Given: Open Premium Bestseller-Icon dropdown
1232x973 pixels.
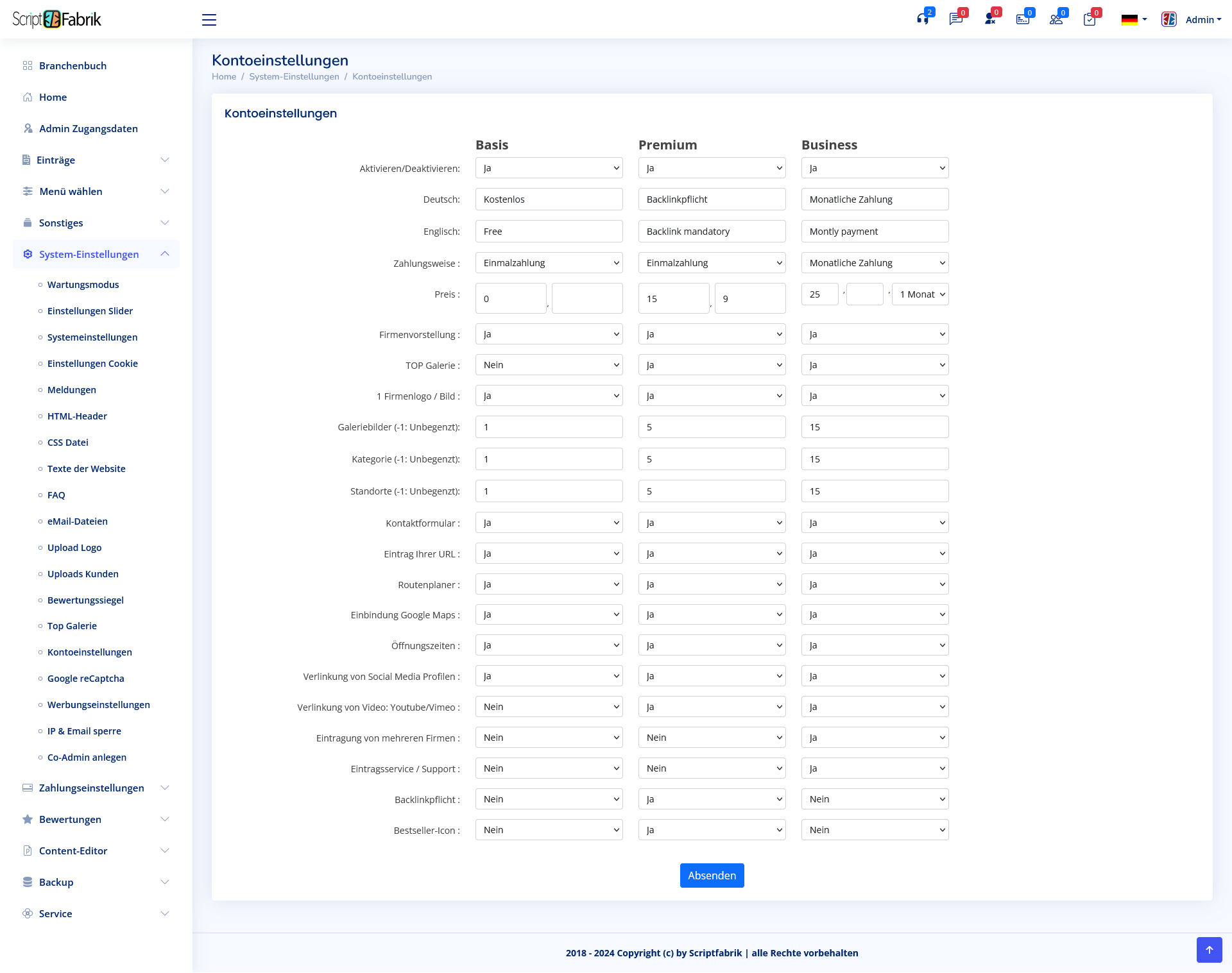Looking at the screenshot, I should tap(712, 830).
